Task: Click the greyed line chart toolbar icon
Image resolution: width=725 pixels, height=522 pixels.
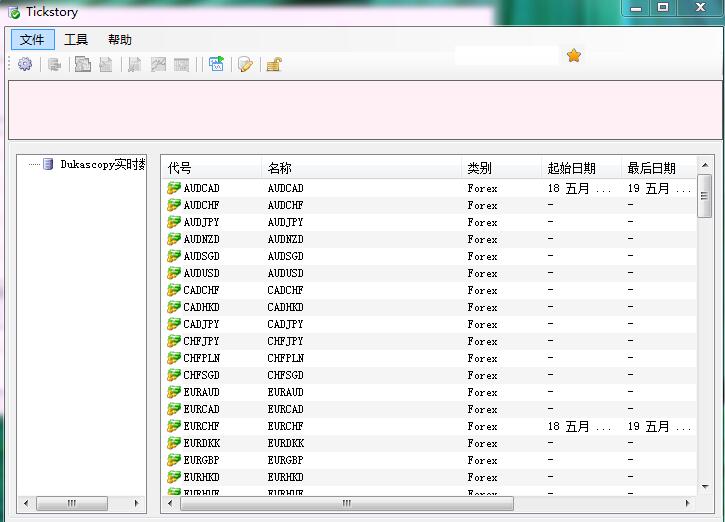Action: [x=158, y=64]
